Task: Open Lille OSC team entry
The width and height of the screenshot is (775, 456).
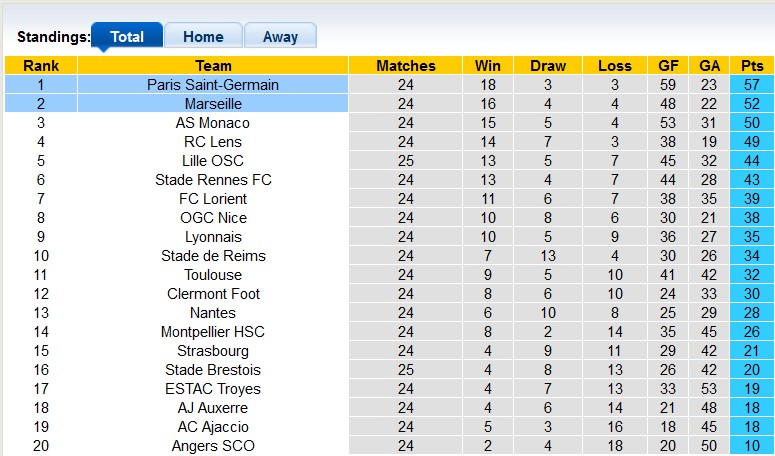Action: 213,161
